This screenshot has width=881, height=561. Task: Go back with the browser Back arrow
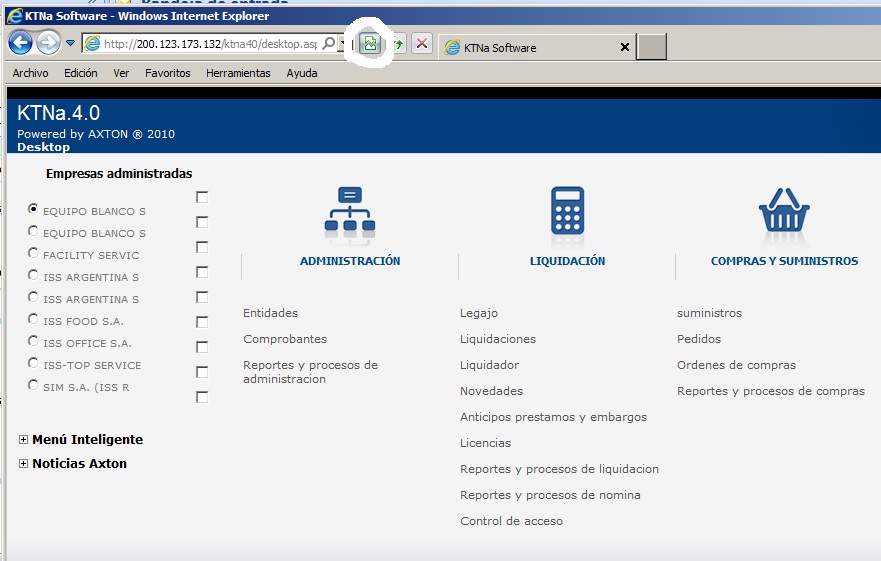(21, 43)
